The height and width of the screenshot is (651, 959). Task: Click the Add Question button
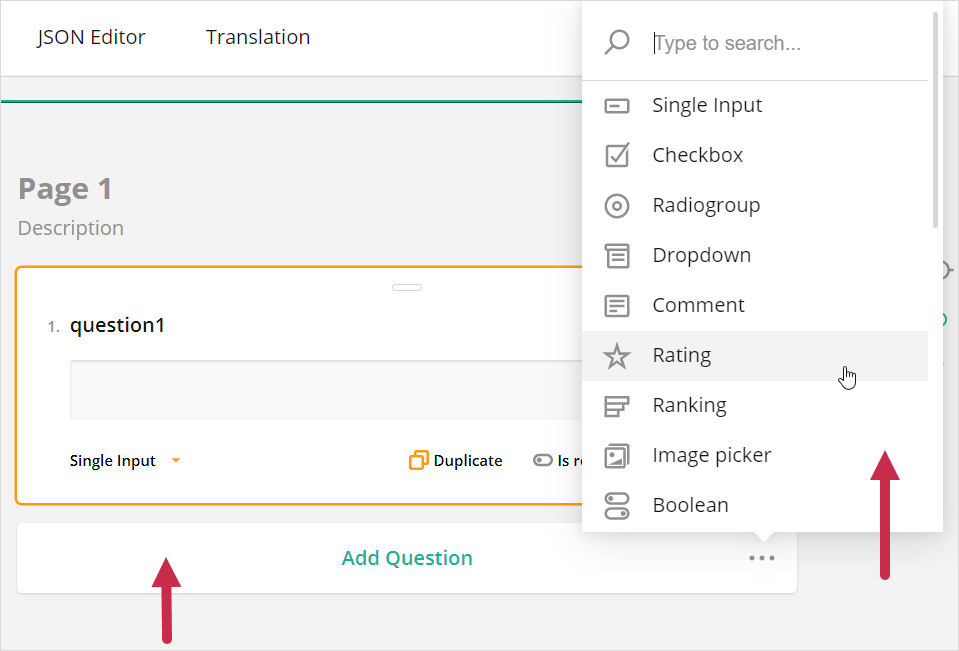click(x=407, y=558)
